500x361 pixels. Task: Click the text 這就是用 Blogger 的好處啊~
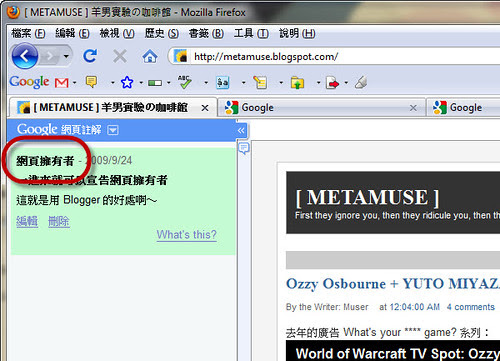[86, 200]
